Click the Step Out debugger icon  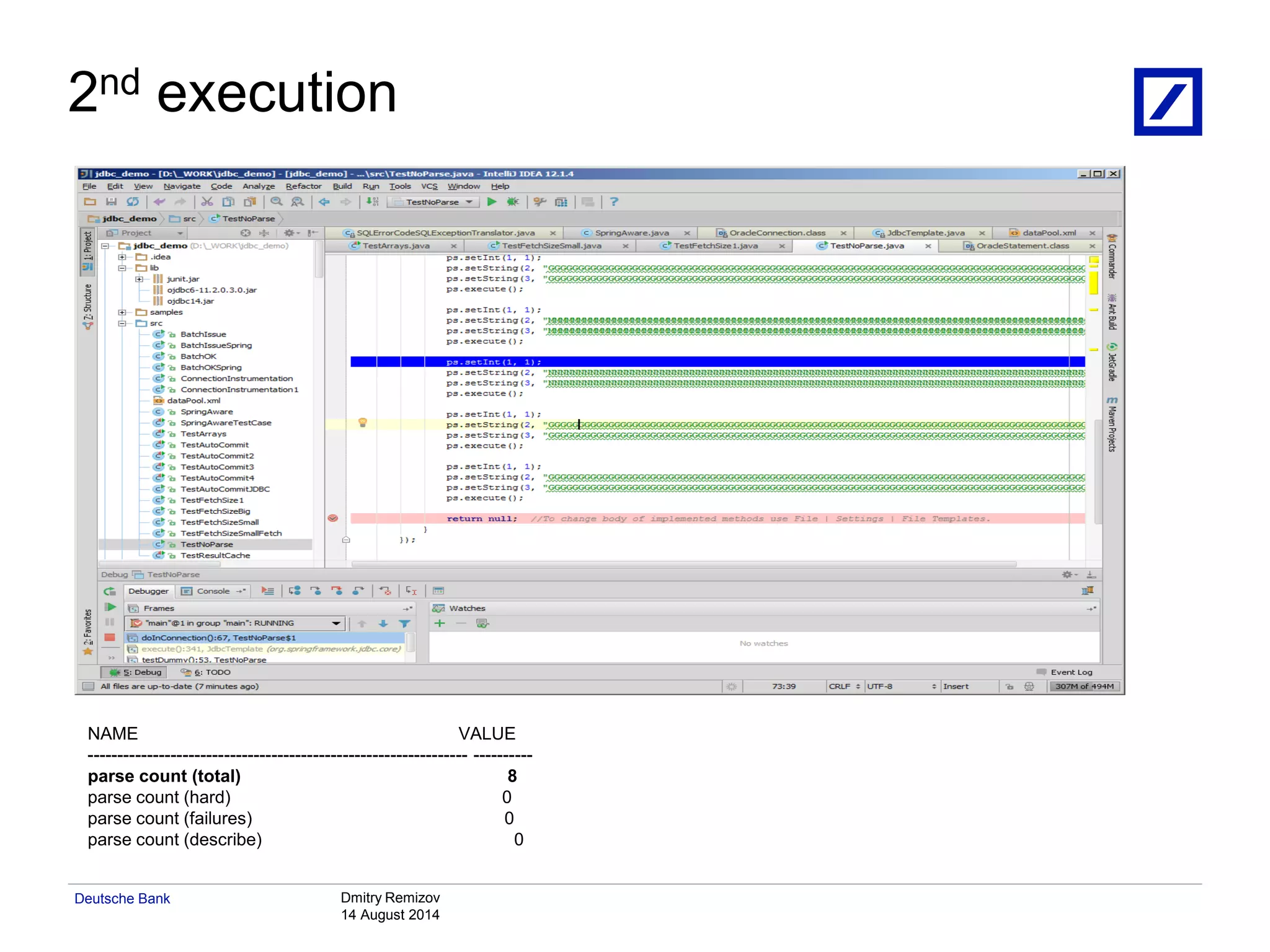tap(358, 591)
